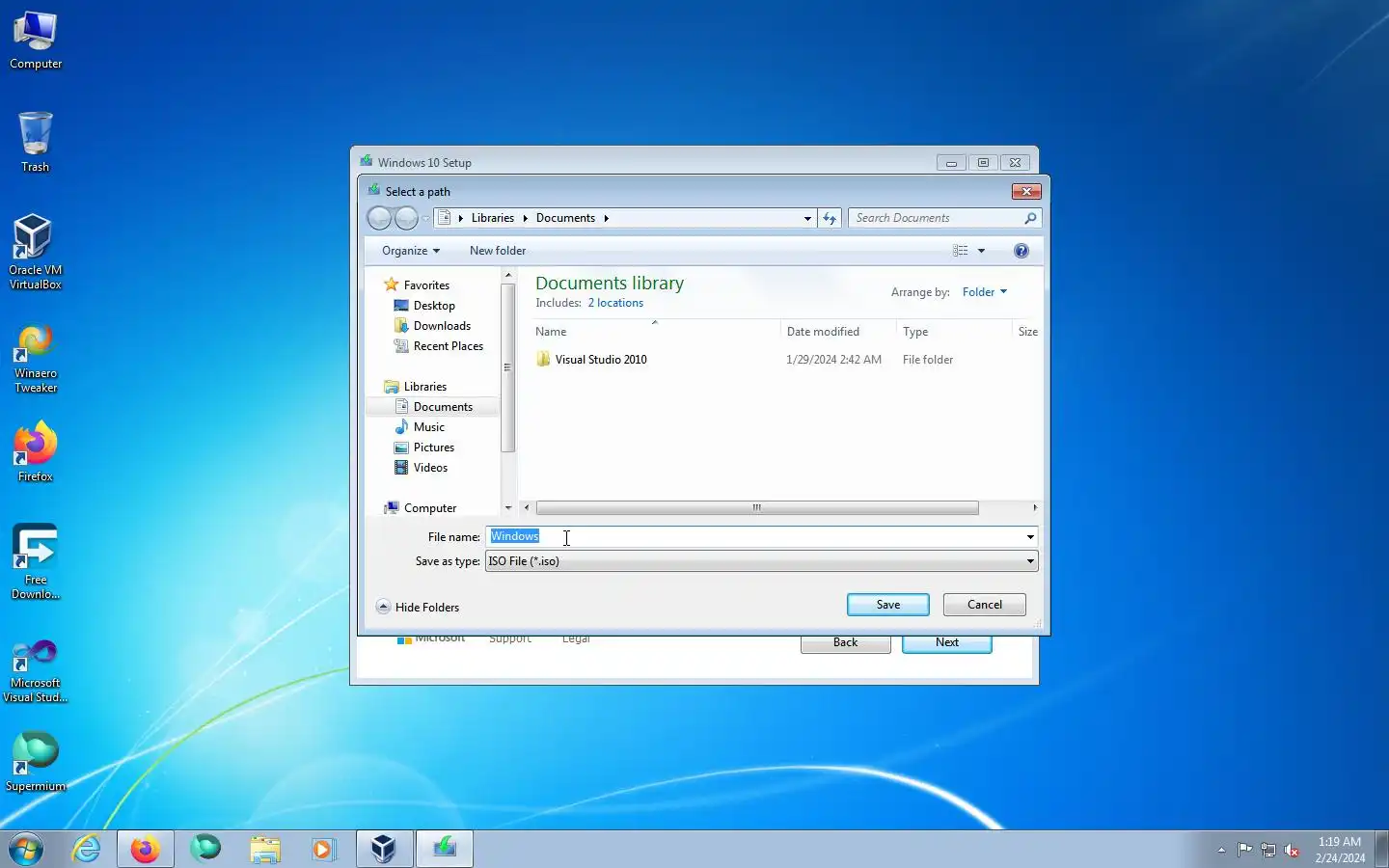Open recent pages dropdown beside navigation arrows
This screenshot has height=868, width=1389.
tap(425, 219)
